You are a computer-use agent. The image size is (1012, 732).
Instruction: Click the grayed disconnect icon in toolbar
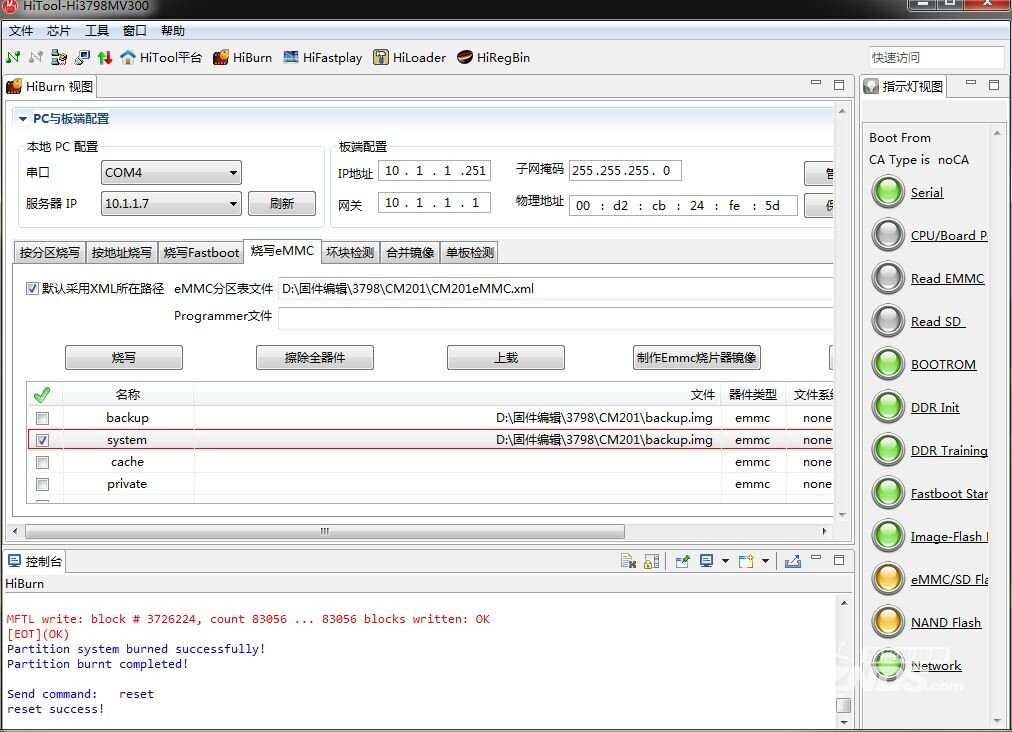click(36, 57)
